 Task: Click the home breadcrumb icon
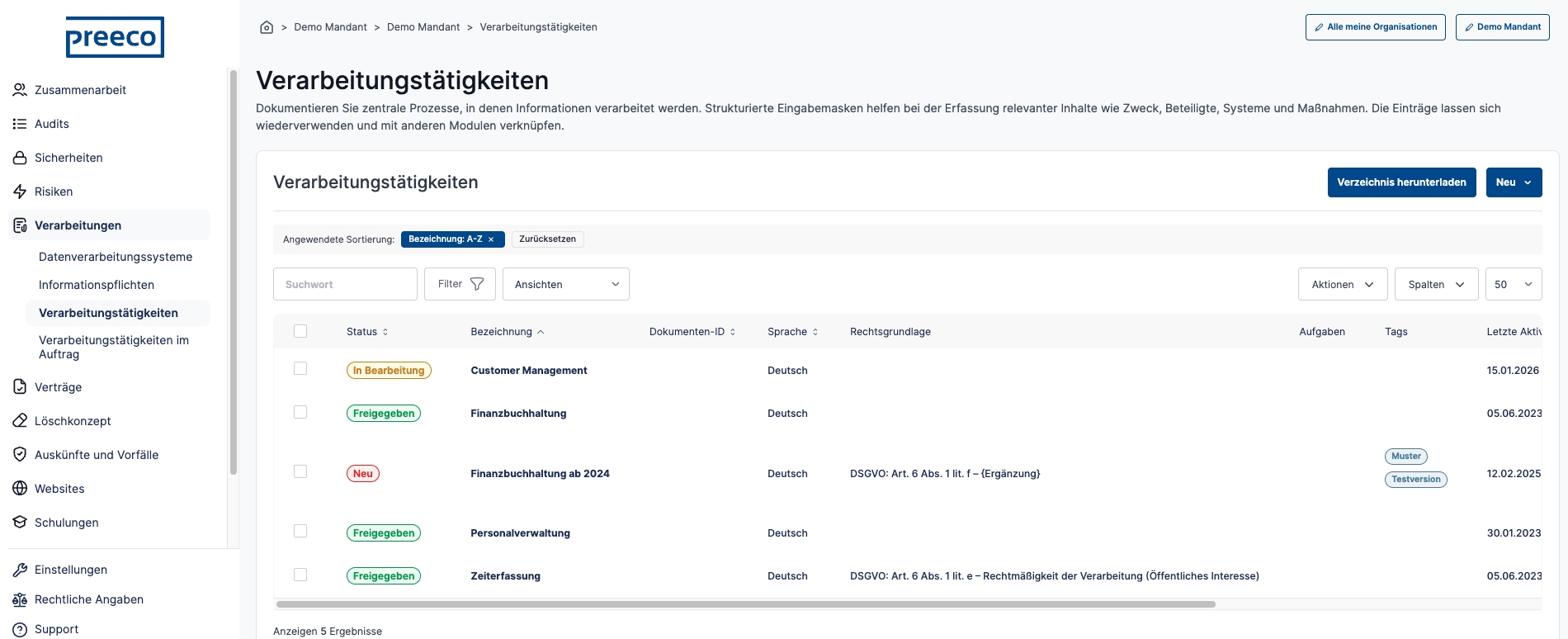pos(267,27)
